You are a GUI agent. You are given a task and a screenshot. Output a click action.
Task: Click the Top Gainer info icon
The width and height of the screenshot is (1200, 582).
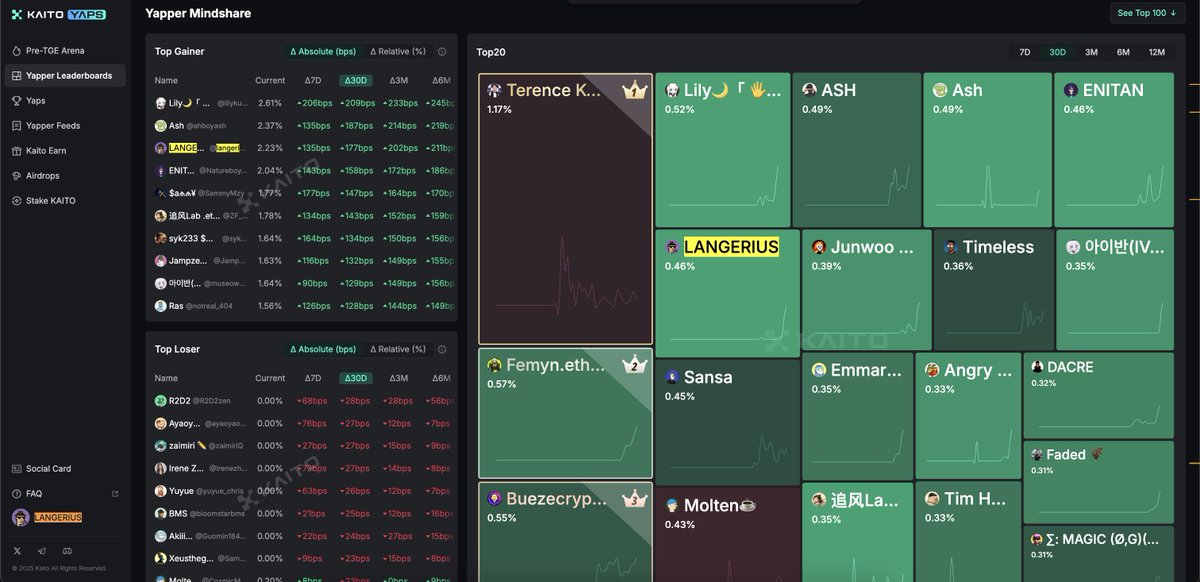point(442,52)
